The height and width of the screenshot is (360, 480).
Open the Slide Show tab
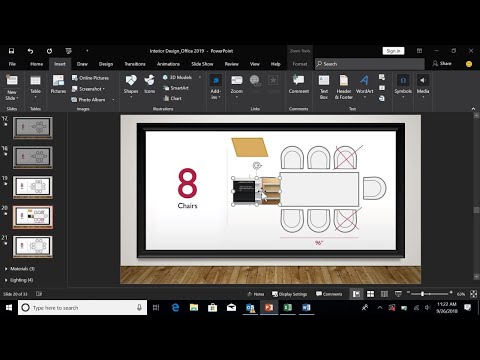coord(202,64)
